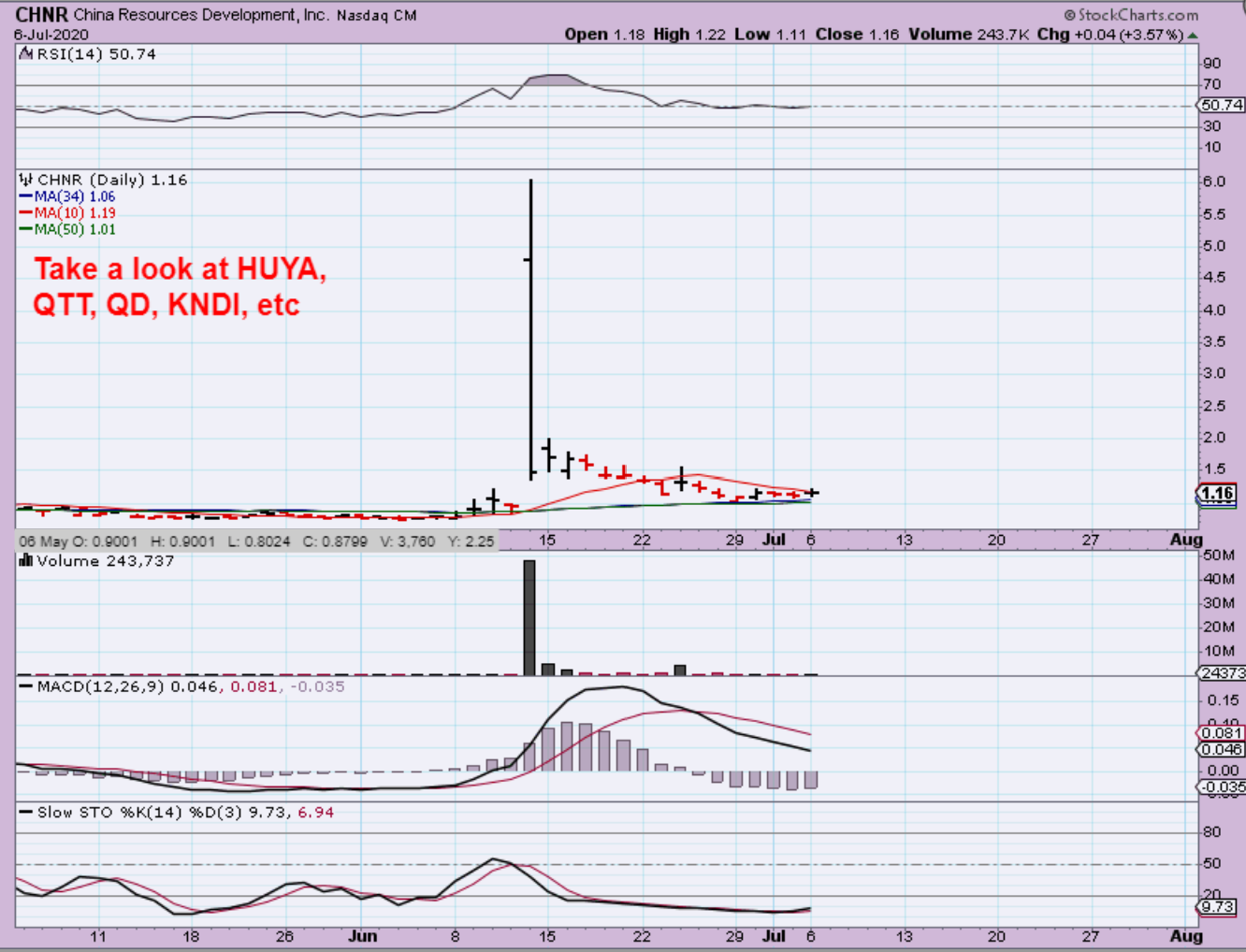1246x952 pixels.
Task: Click Aug on the price panel date axis
Action: point(1186,540)
